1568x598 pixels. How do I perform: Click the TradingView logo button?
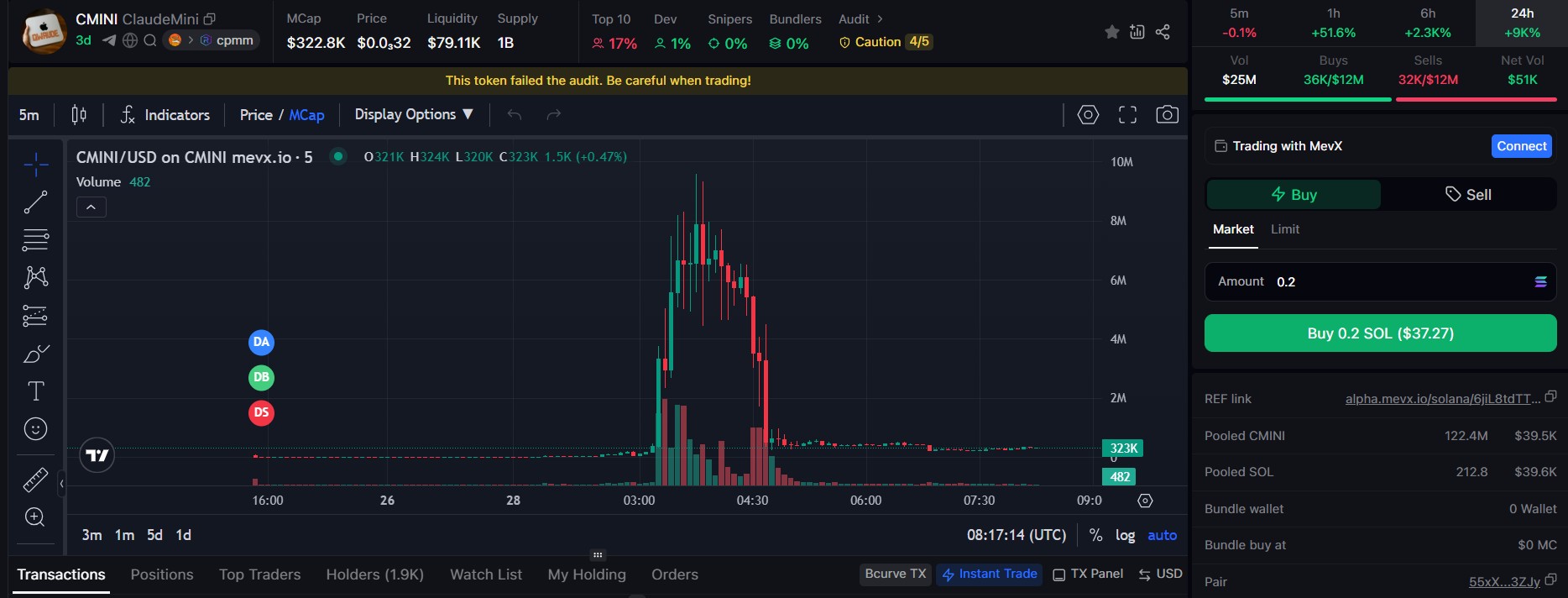click(x=97, y=455)
